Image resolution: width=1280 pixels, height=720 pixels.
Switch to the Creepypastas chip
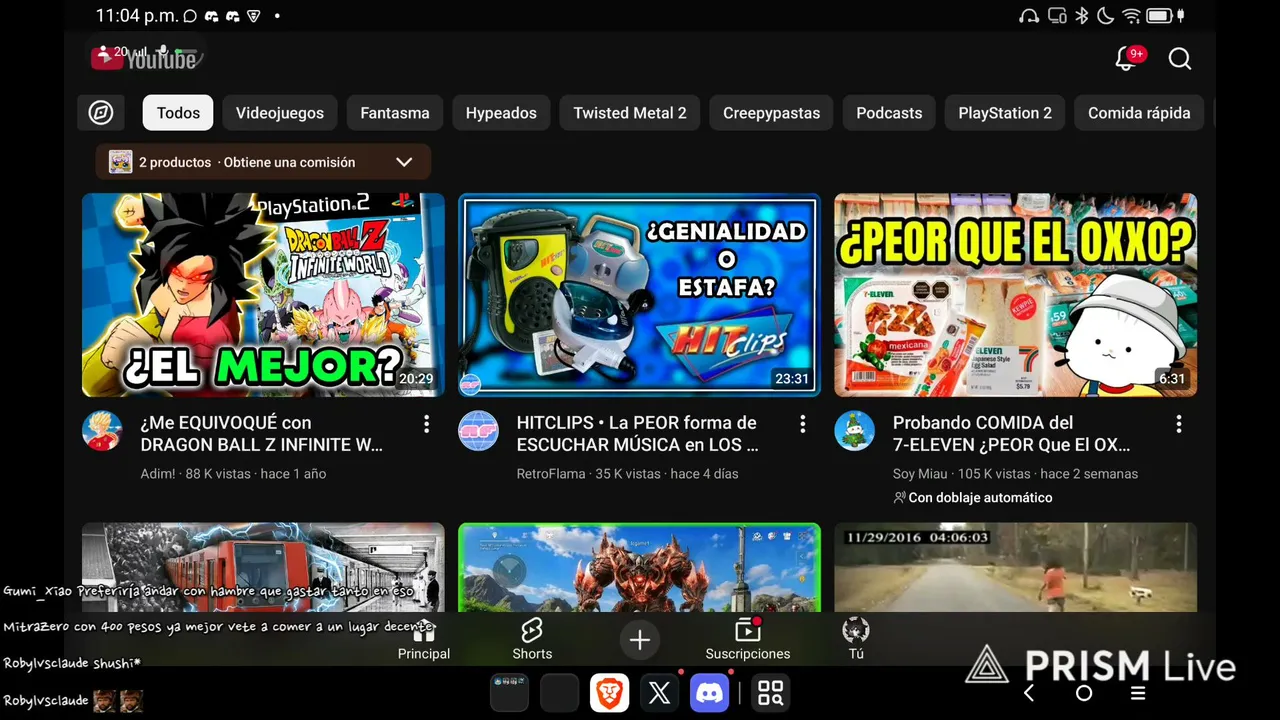click(x=771, y=113)
